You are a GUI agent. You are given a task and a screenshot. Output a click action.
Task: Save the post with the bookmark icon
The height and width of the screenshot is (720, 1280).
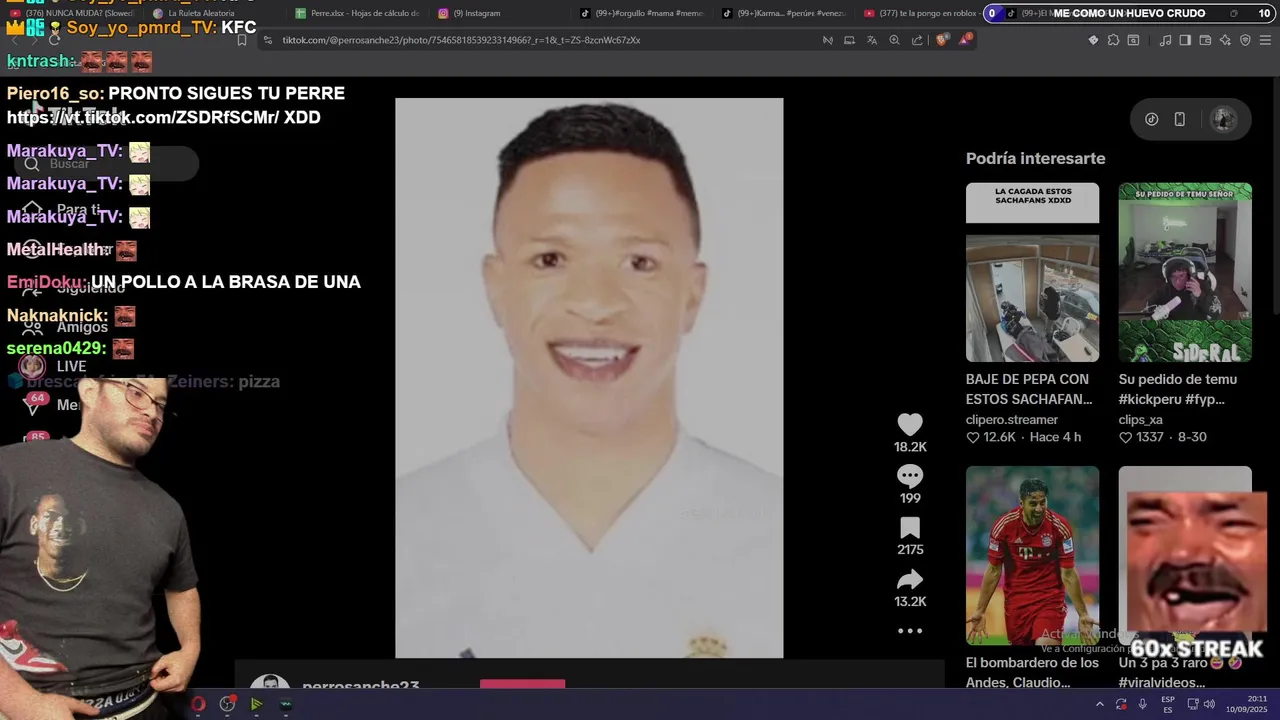[910, 527]
